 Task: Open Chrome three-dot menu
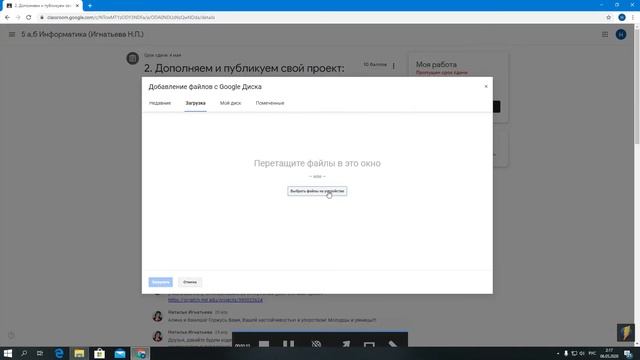pos(633,18)
